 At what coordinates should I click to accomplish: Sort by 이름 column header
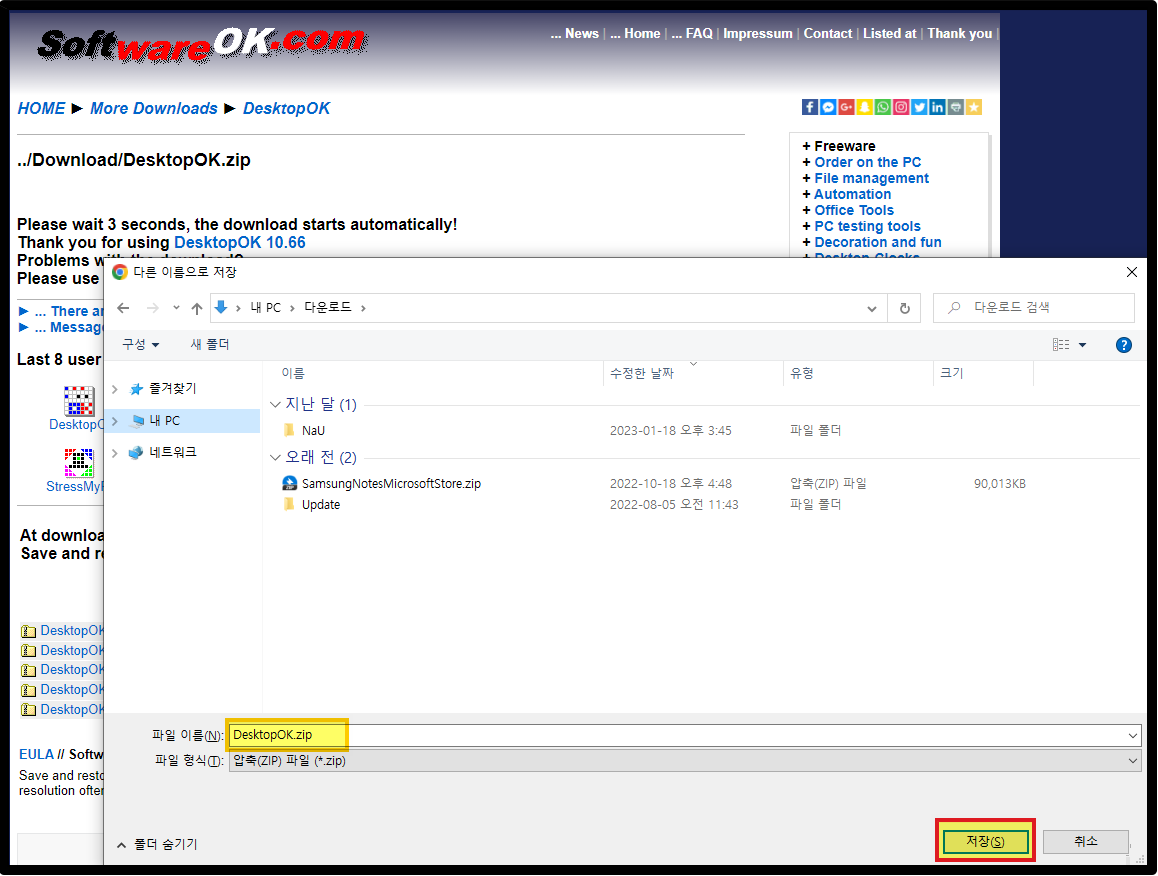coord(293,374)
